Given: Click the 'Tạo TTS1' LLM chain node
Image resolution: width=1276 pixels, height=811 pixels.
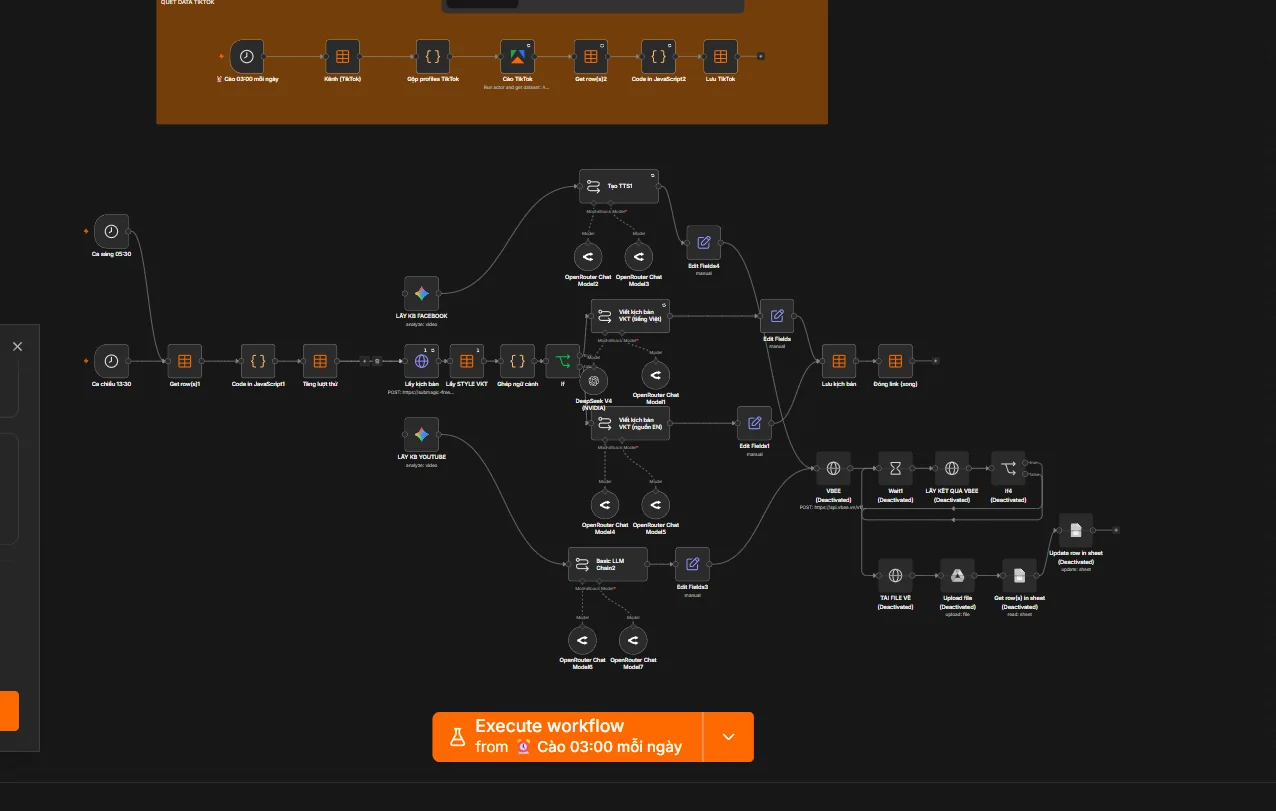Looking at the screenshot, I should pos(619,186).
